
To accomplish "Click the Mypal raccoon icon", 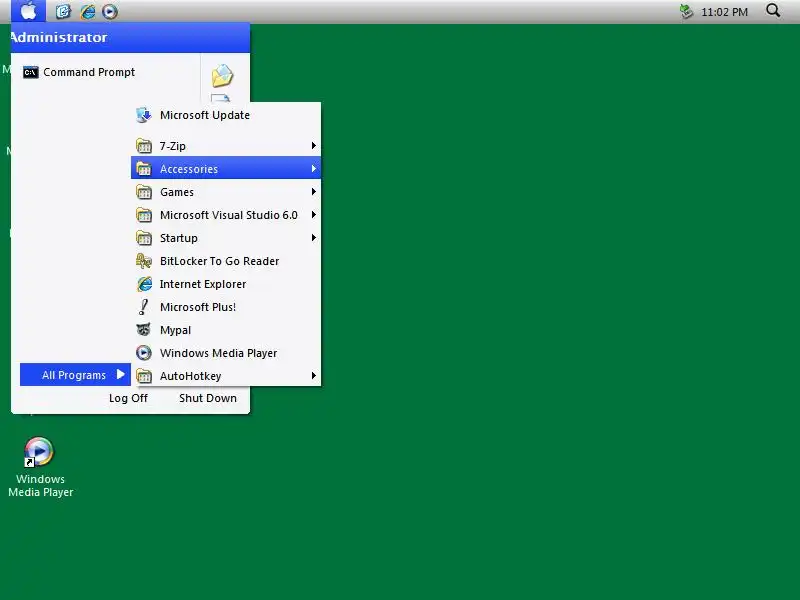I will 144,330.
